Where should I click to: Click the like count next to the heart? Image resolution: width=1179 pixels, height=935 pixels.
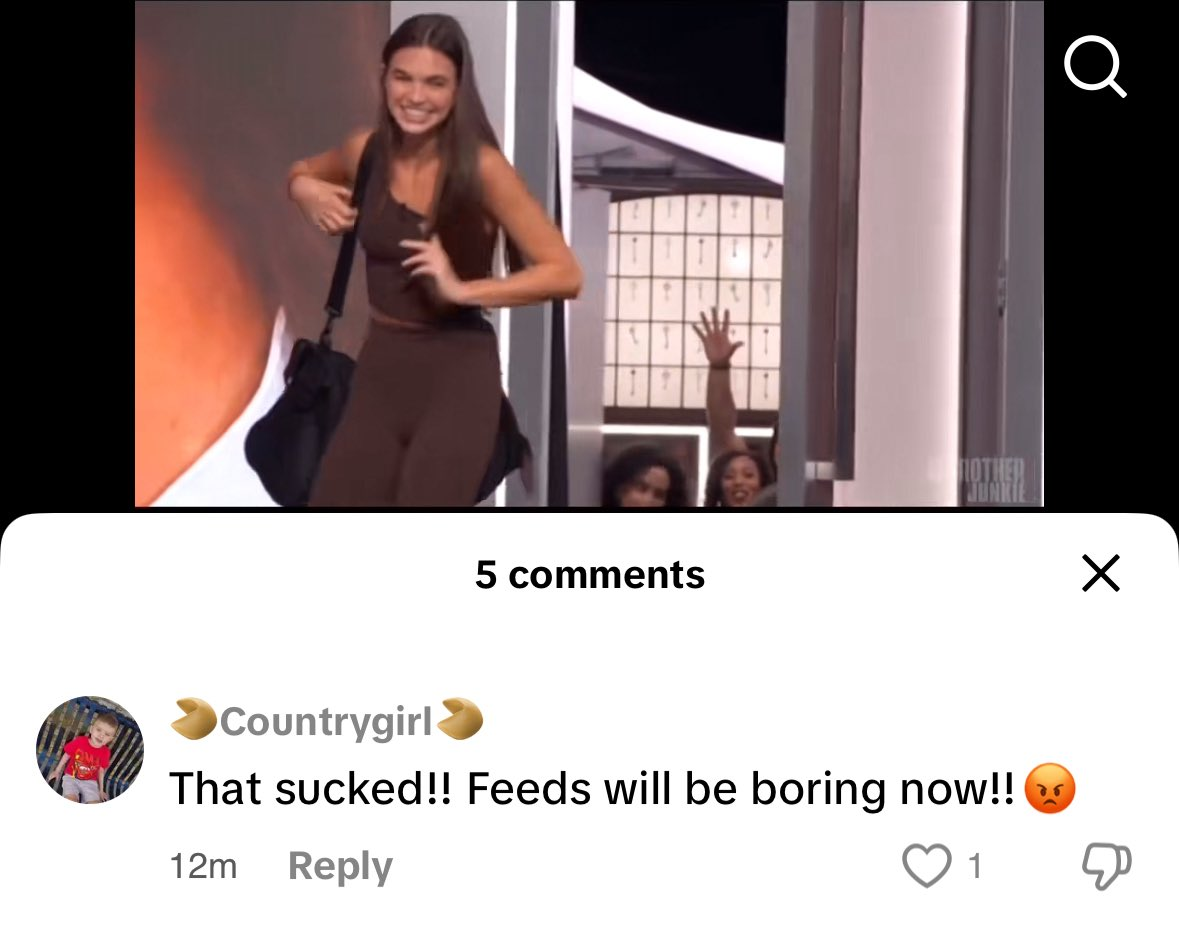(x=974, y=867)
